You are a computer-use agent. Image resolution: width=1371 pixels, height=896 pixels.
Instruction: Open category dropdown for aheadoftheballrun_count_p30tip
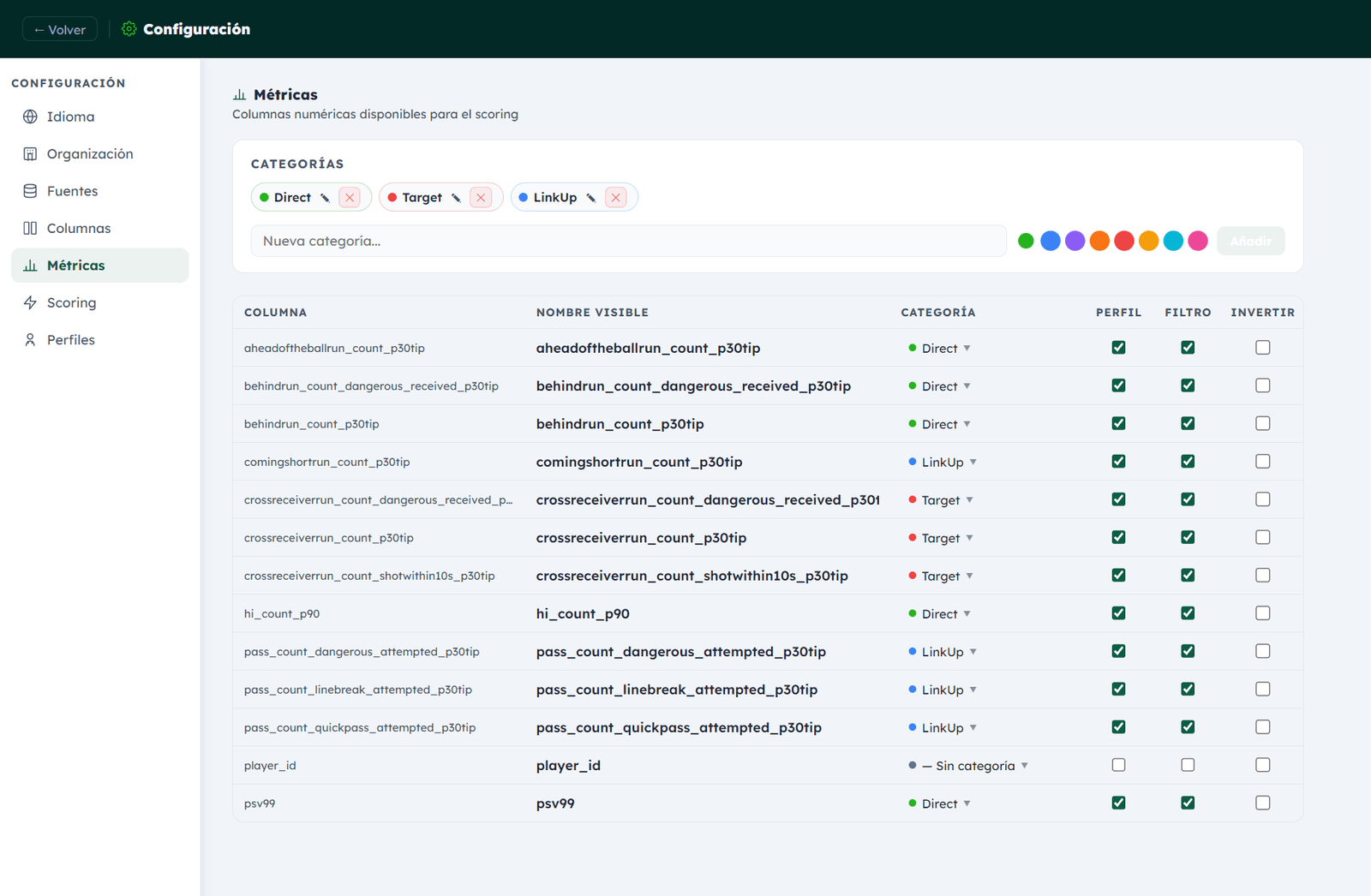(940, 349)
